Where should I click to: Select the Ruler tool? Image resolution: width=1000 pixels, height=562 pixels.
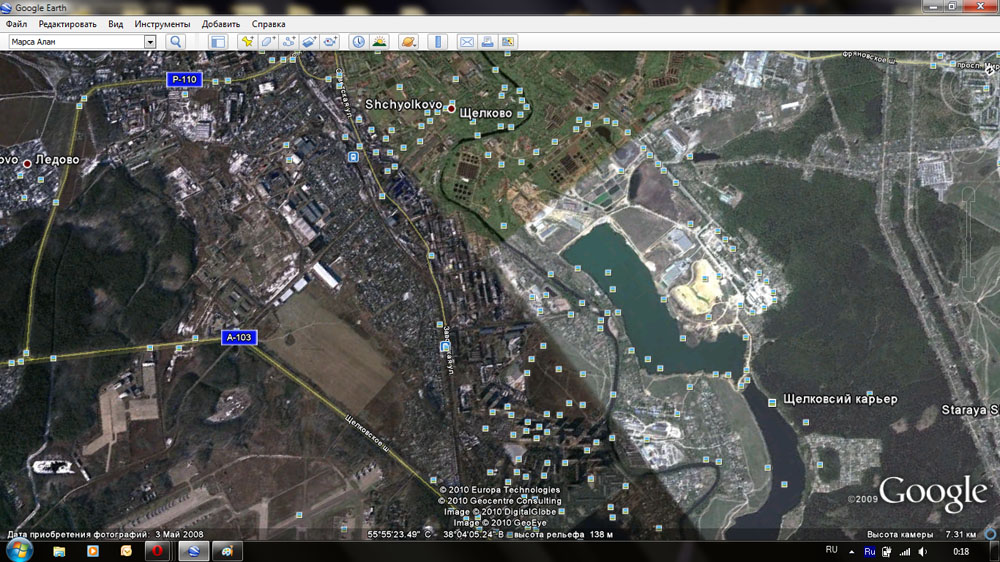click(x=438, y=41)
